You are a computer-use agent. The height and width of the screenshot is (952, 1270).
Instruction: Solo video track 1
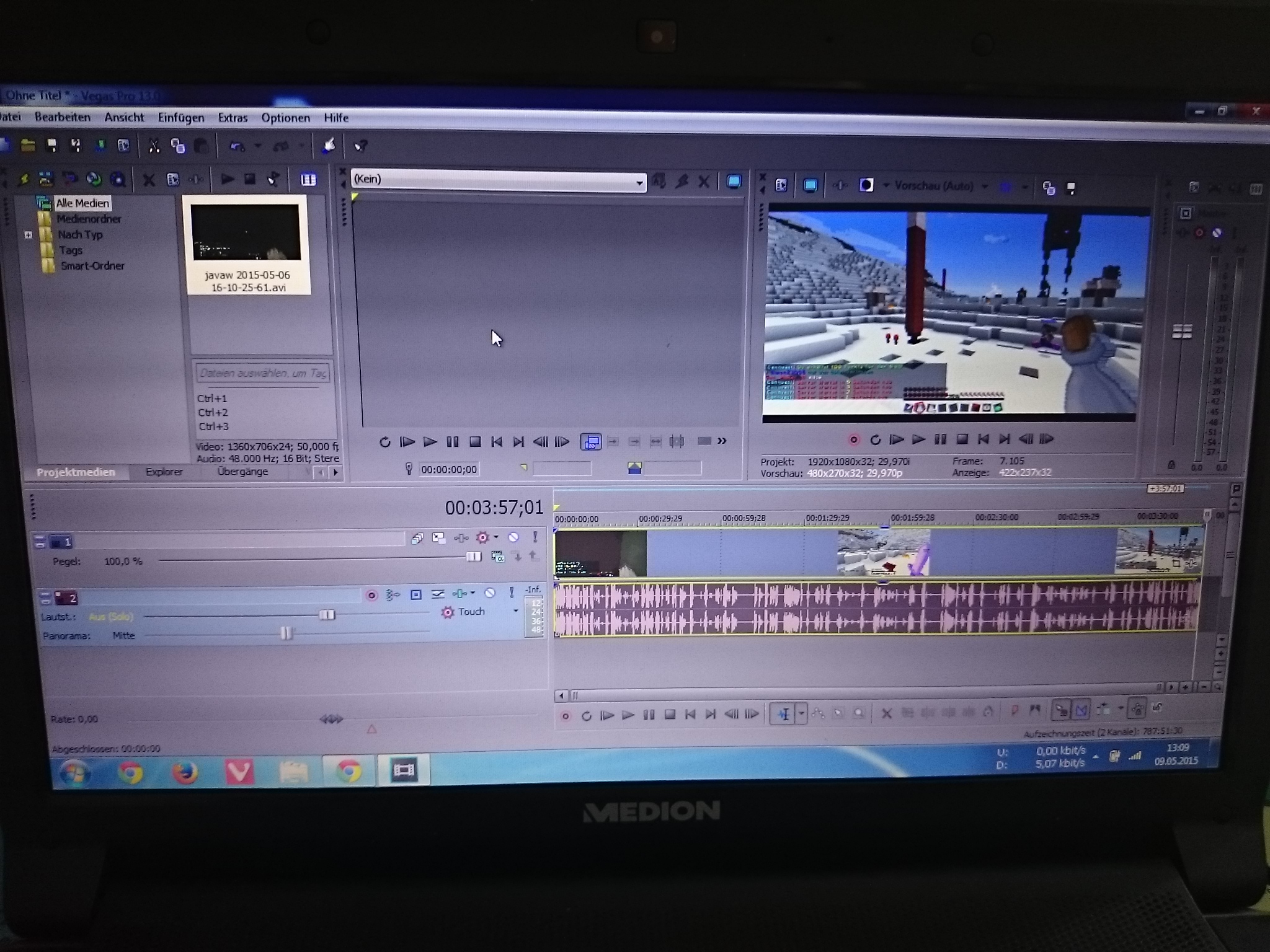point(535,537)
